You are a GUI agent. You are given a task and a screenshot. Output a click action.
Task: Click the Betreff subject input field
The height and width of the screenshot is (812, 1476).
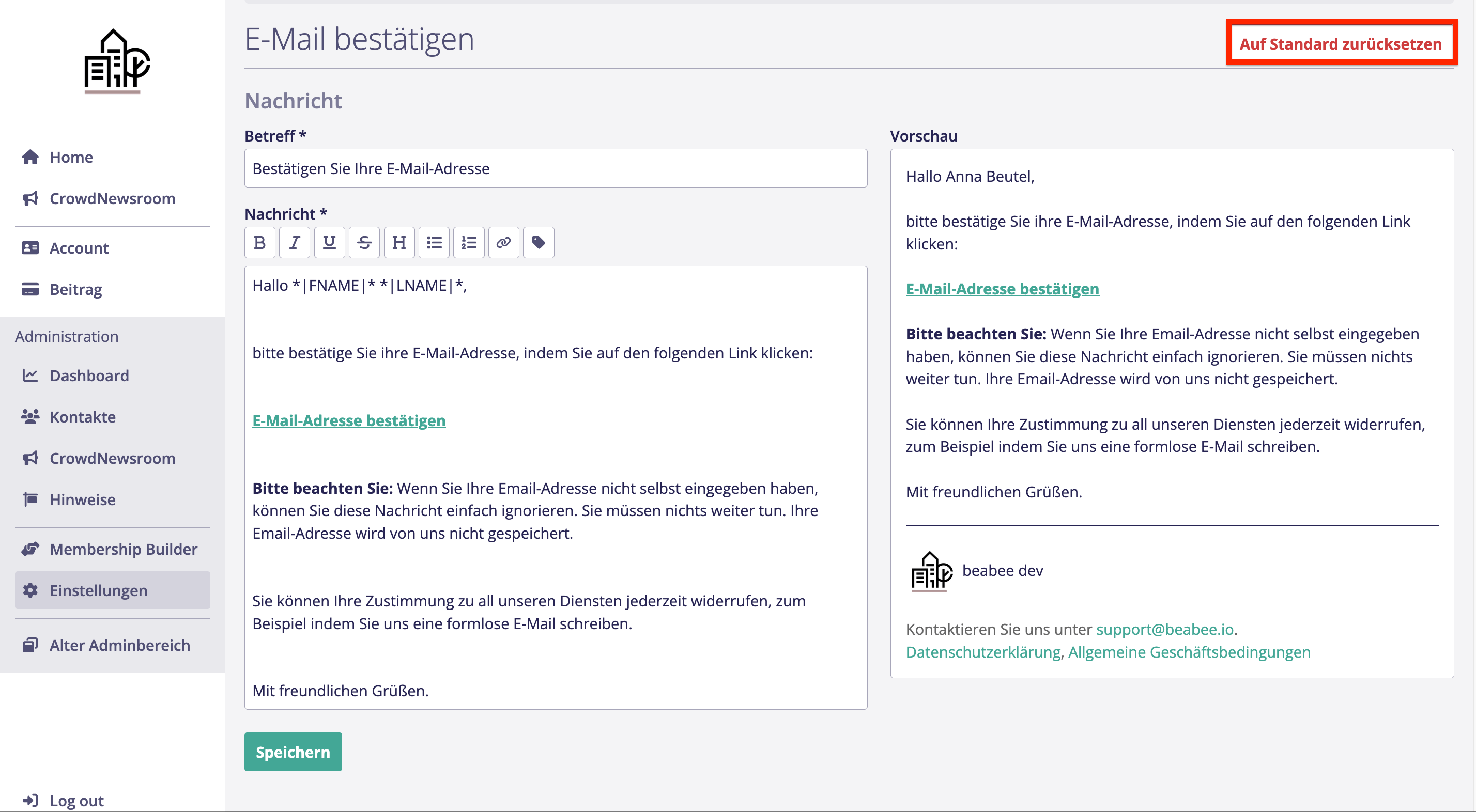click(x=555, y=168)
